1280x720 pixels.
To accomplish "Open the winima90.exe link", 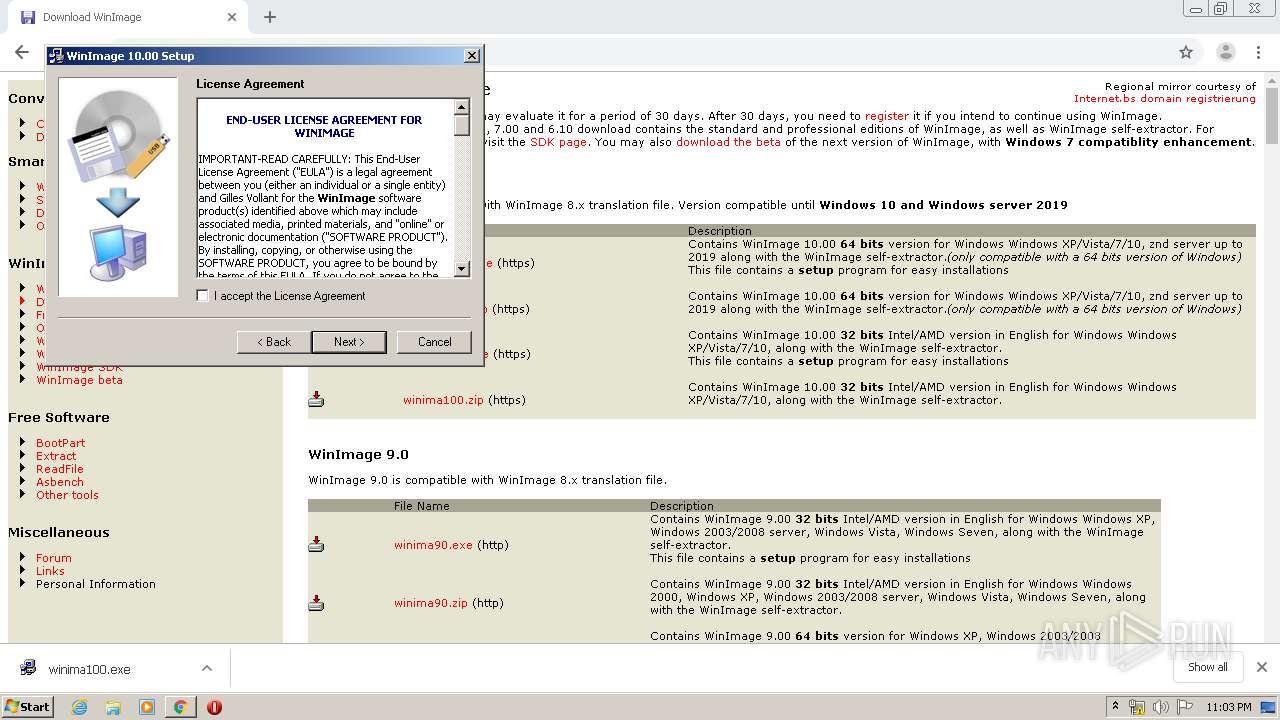I will (433, 545).
